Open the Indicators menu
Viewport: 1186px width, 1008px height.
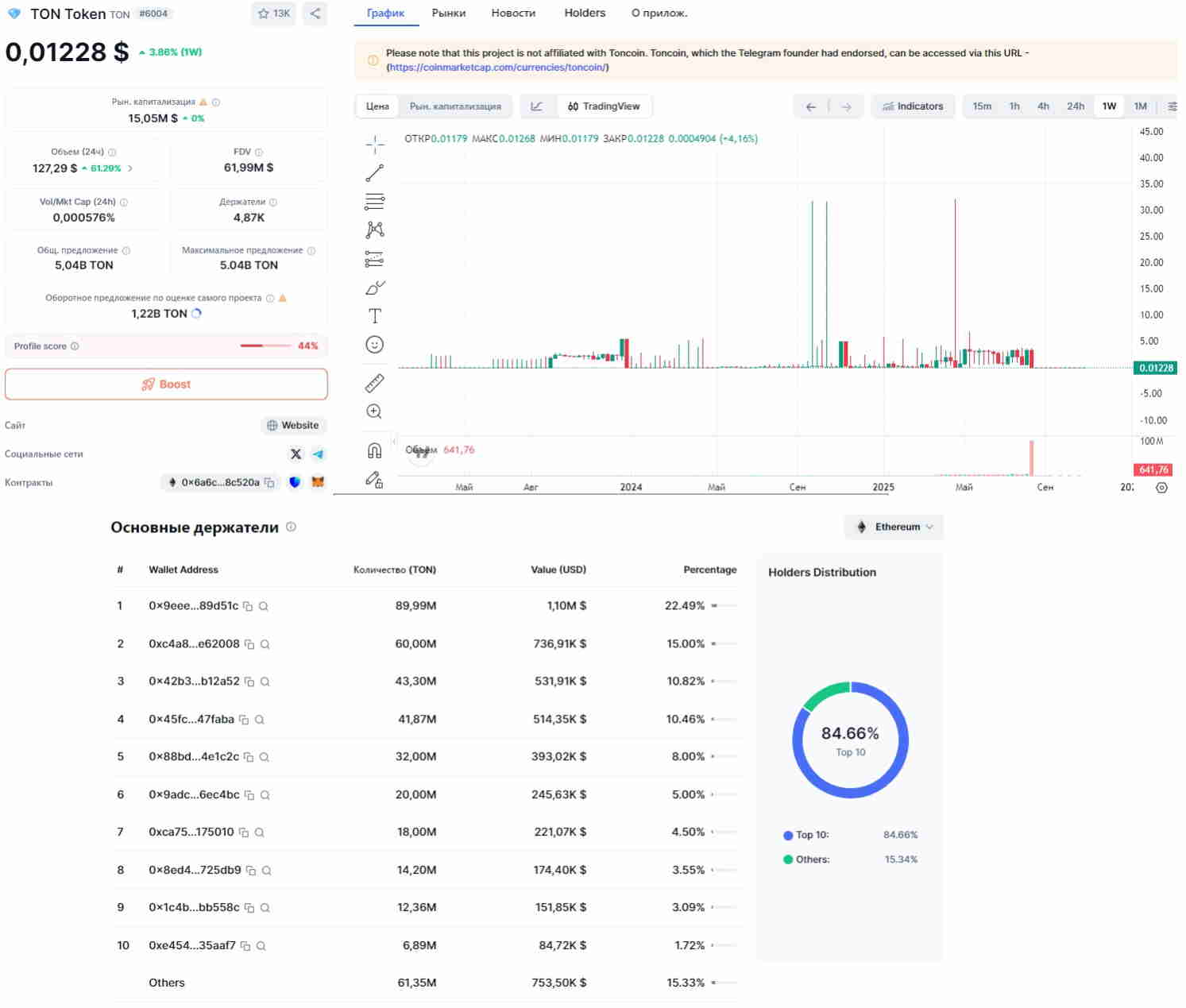click(913, 106)
